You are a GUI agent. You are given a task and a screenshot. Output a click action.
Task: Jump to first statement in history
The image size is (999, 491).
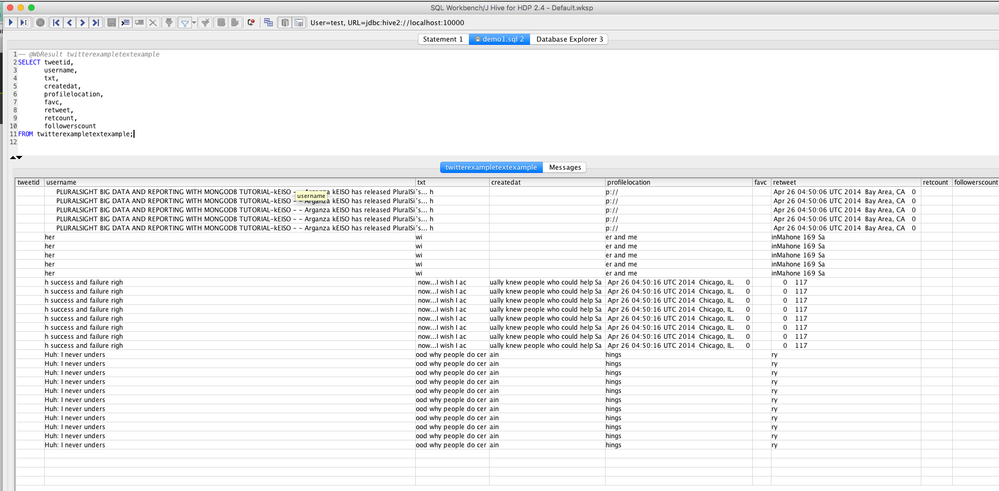[x=56, y=22]
